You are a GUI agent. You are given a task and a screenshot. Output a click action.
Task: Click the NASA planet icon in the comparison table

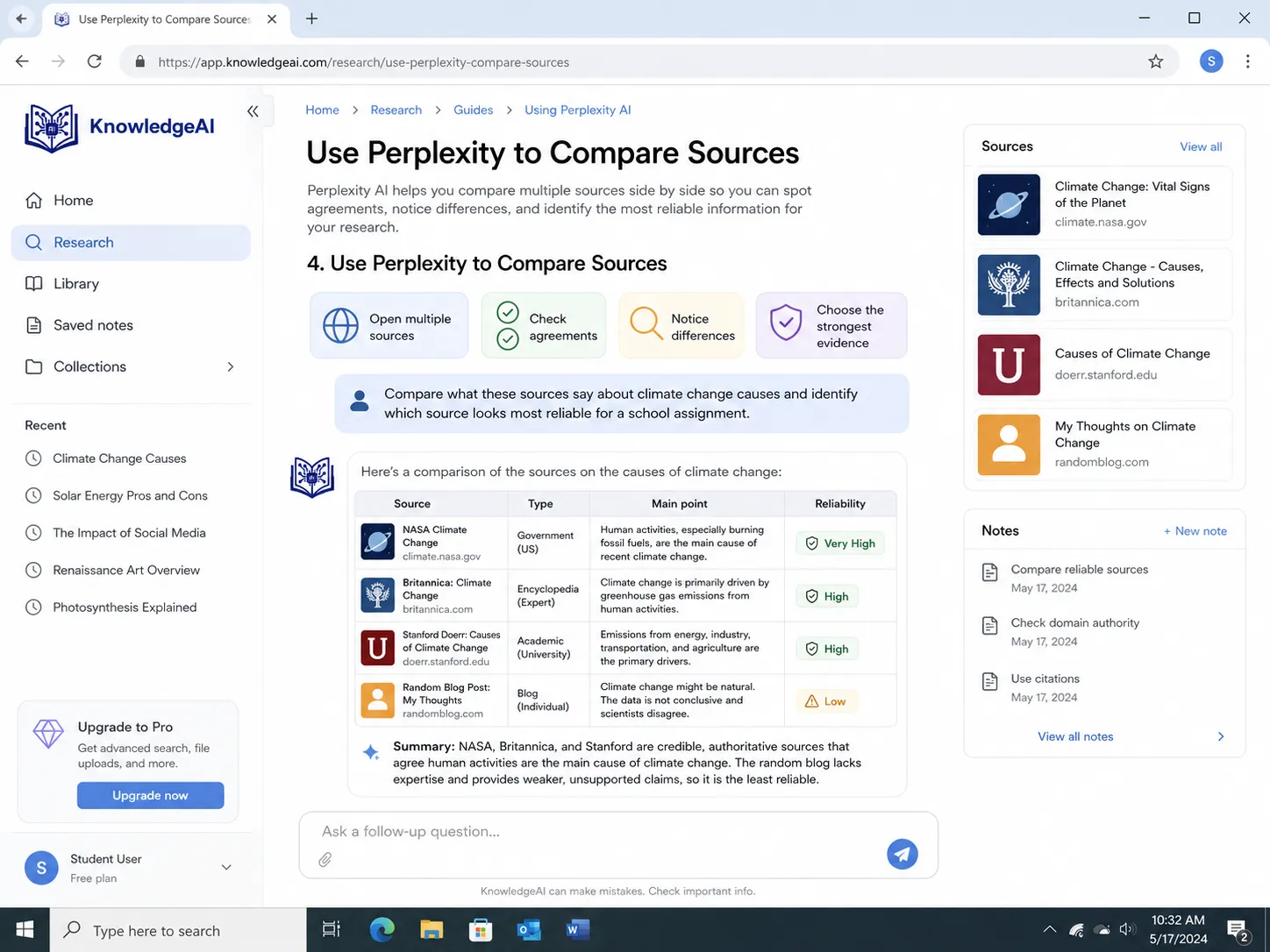coord(378,543)
